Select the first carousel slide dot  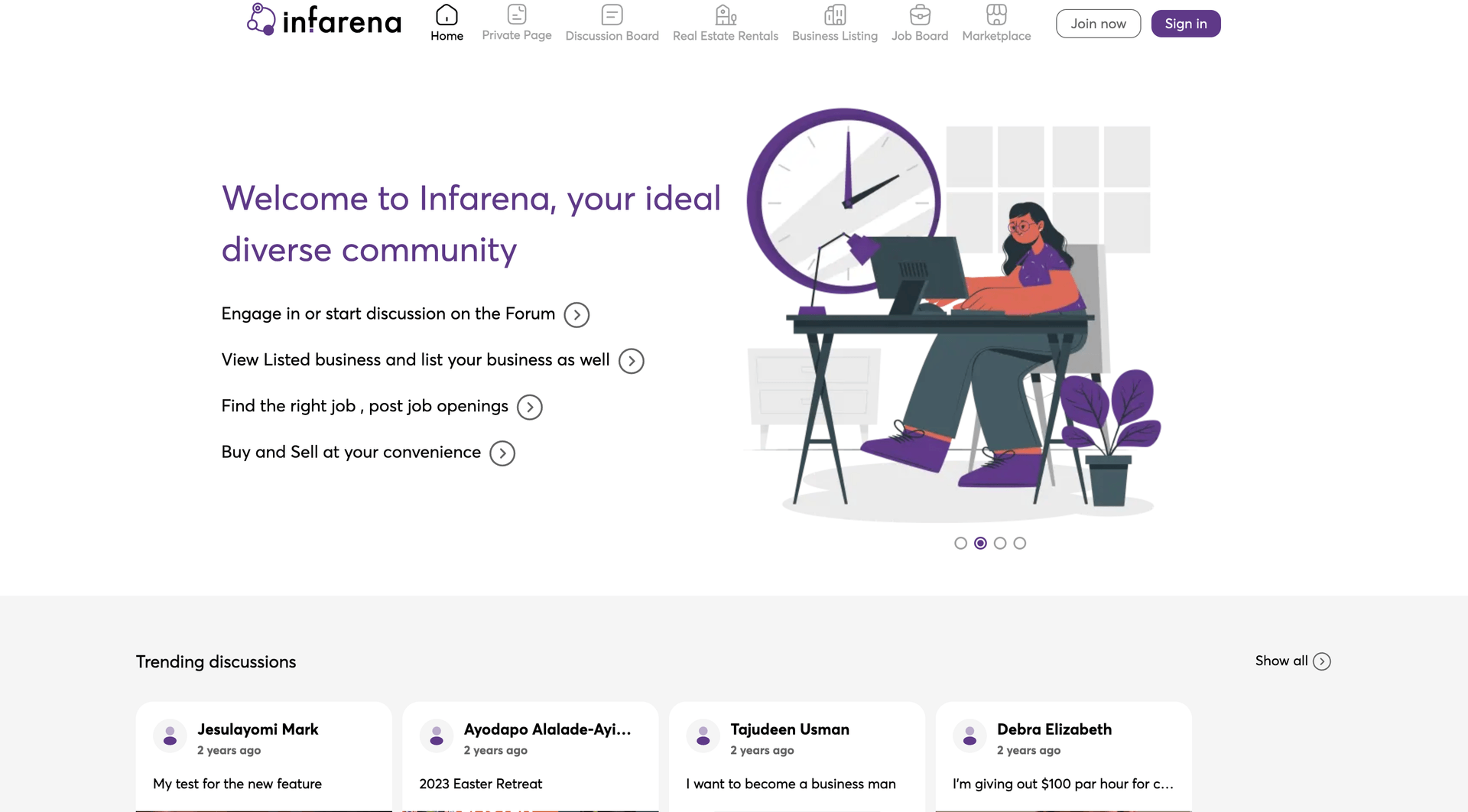pos(961,543)
